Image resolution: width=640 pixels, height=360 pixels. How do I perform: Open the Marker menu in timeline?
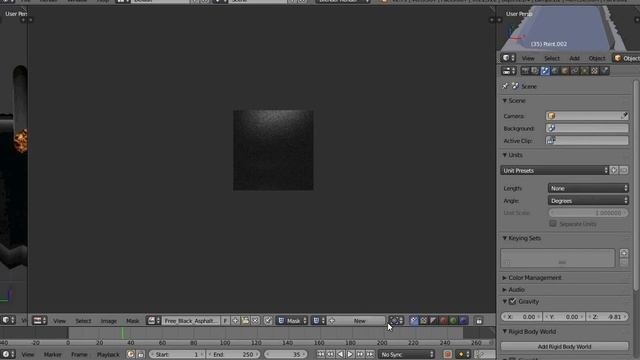coord(52,354)
